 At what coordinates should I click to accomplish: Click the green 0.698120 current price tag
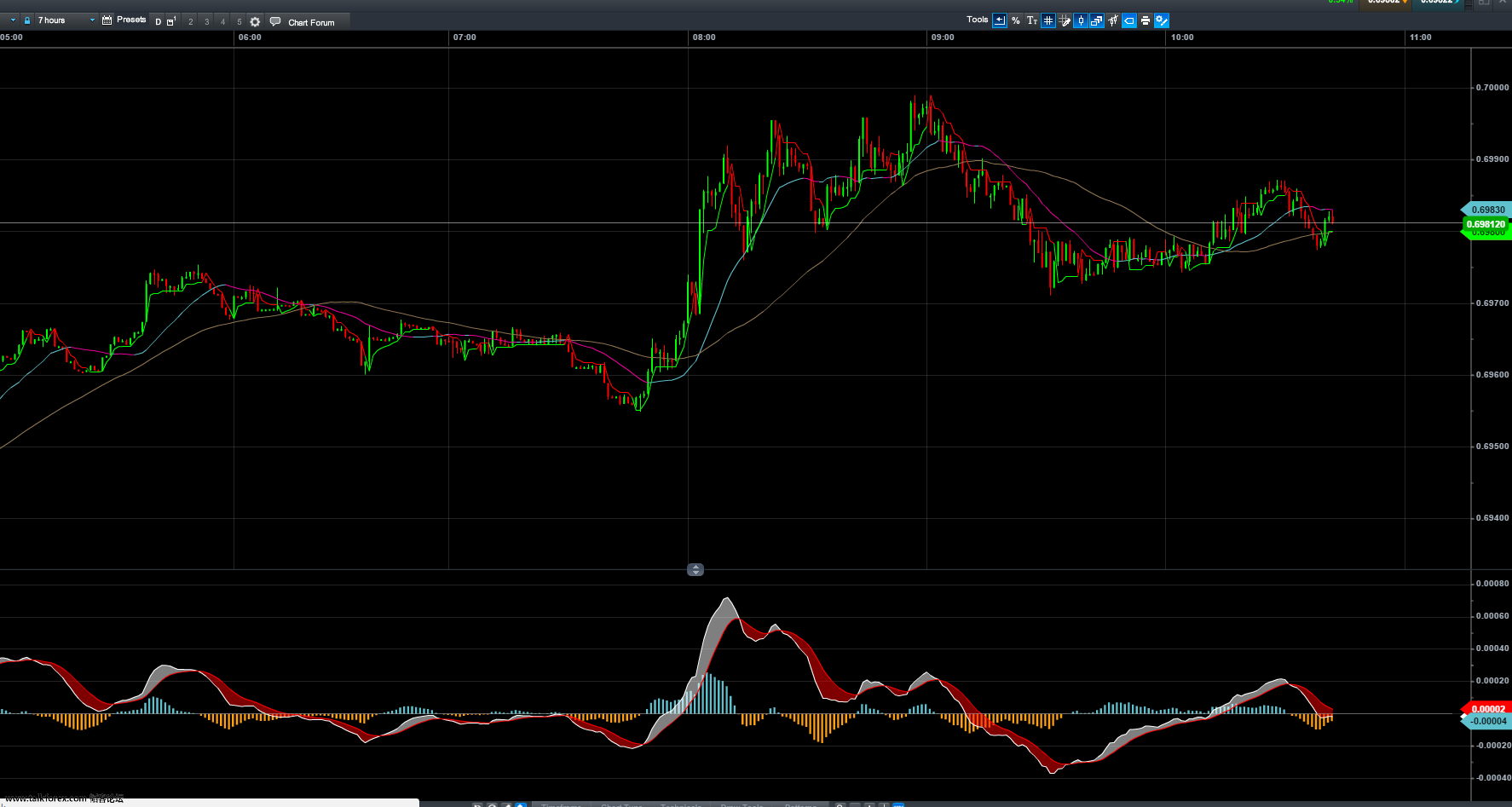coord(1486,224)
